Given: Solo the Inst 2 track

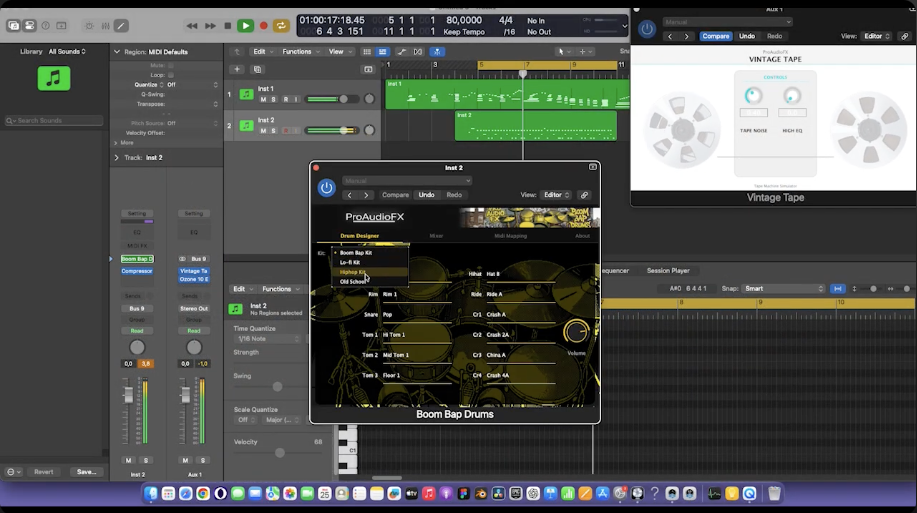Looking at the screenshot, I should coord(273,130).
